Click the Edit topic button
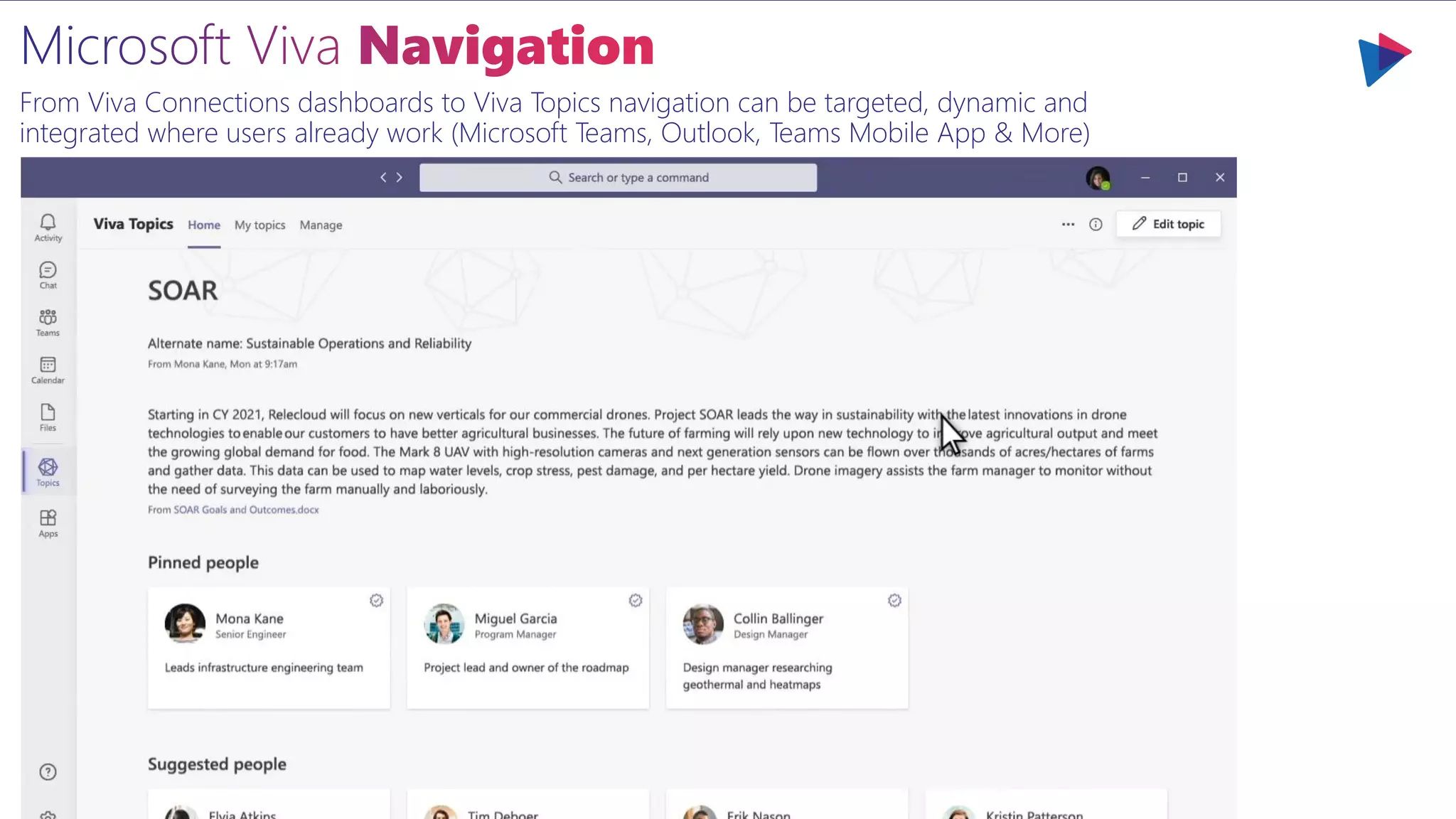The image size is (1456, 819). (x=1168, y=224)
